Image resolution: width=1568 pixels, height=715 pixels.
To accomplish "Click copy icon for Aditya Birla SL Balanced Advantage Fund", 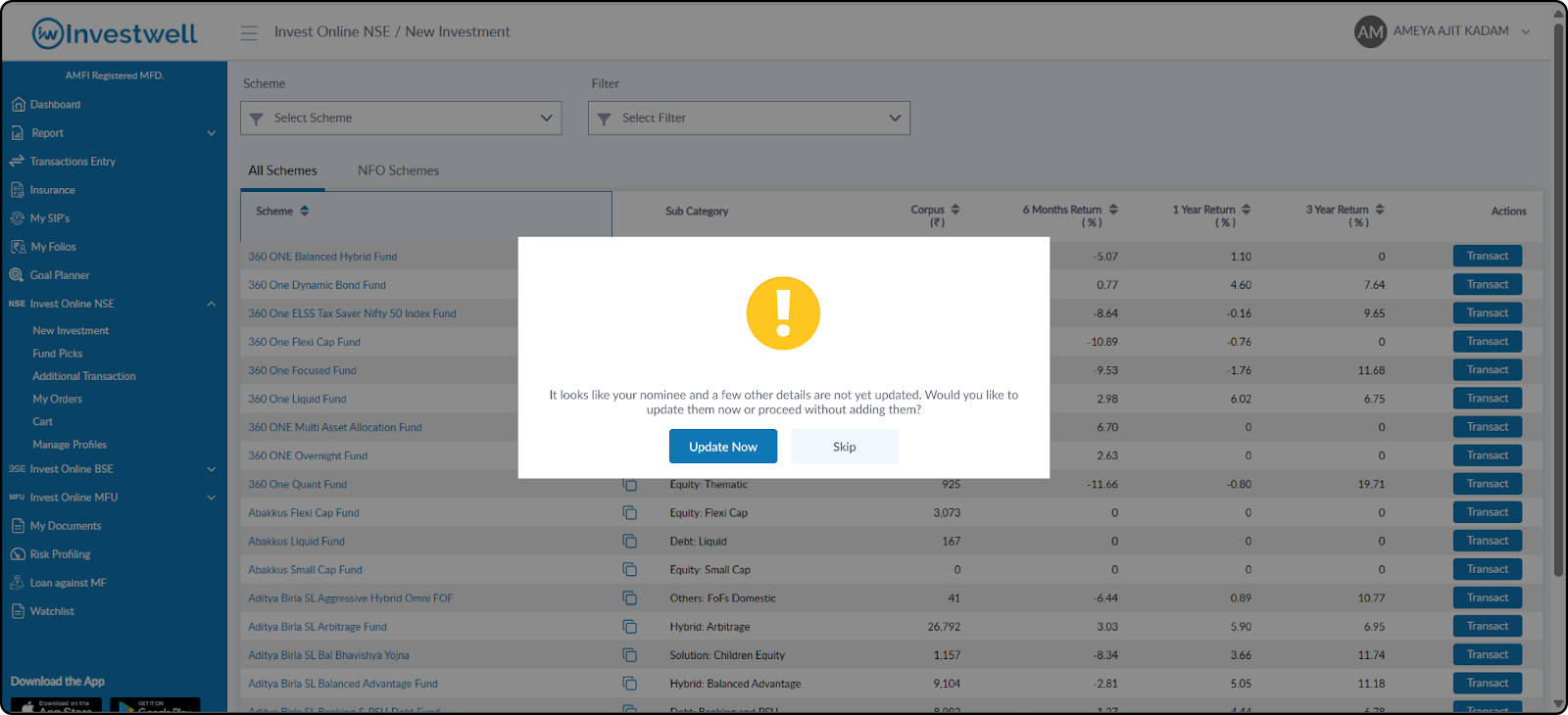I will coord(629,684).
